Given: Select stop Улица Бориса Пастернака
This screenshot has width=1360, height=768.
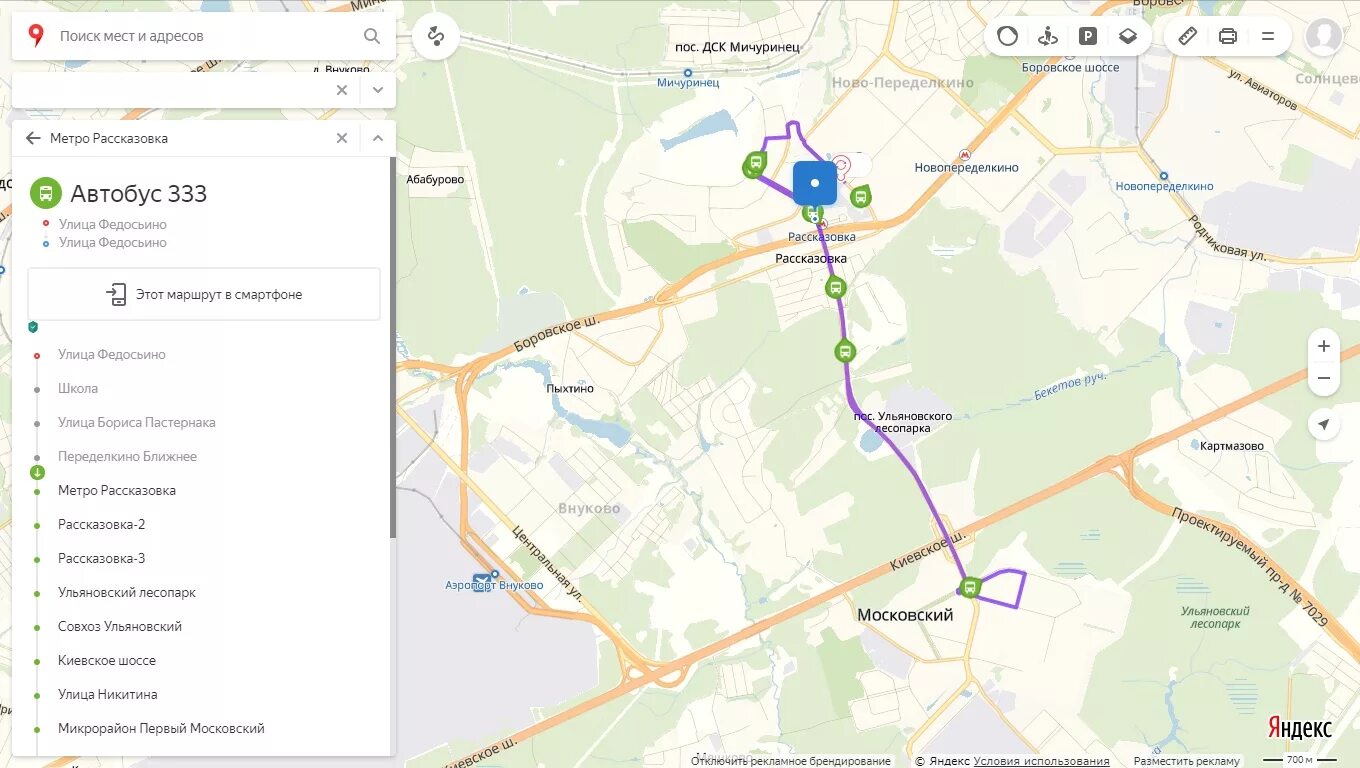Looking at the screenshot, I should tap(137, 422).
